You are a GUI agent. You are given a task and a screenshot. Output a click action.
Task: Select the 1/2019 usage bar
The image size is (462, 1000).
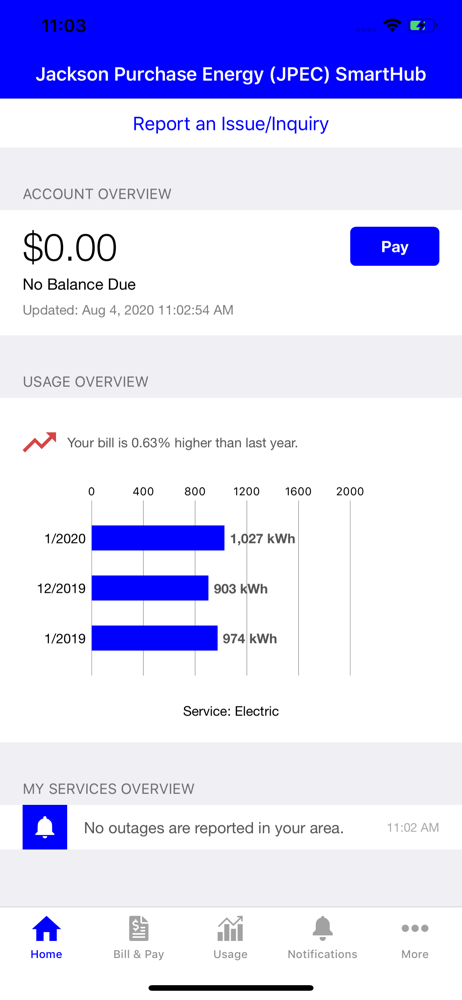tap(154, 638)
